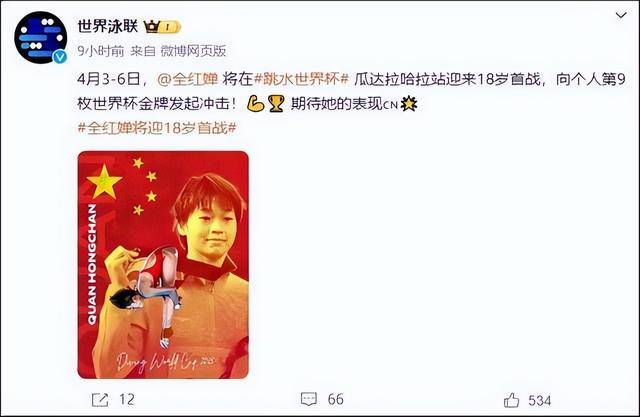The height and width of the screenshot is (417, 640).
Task: Enlarge the Quan Hongchan poster image
Action: [x=163, y=265]
